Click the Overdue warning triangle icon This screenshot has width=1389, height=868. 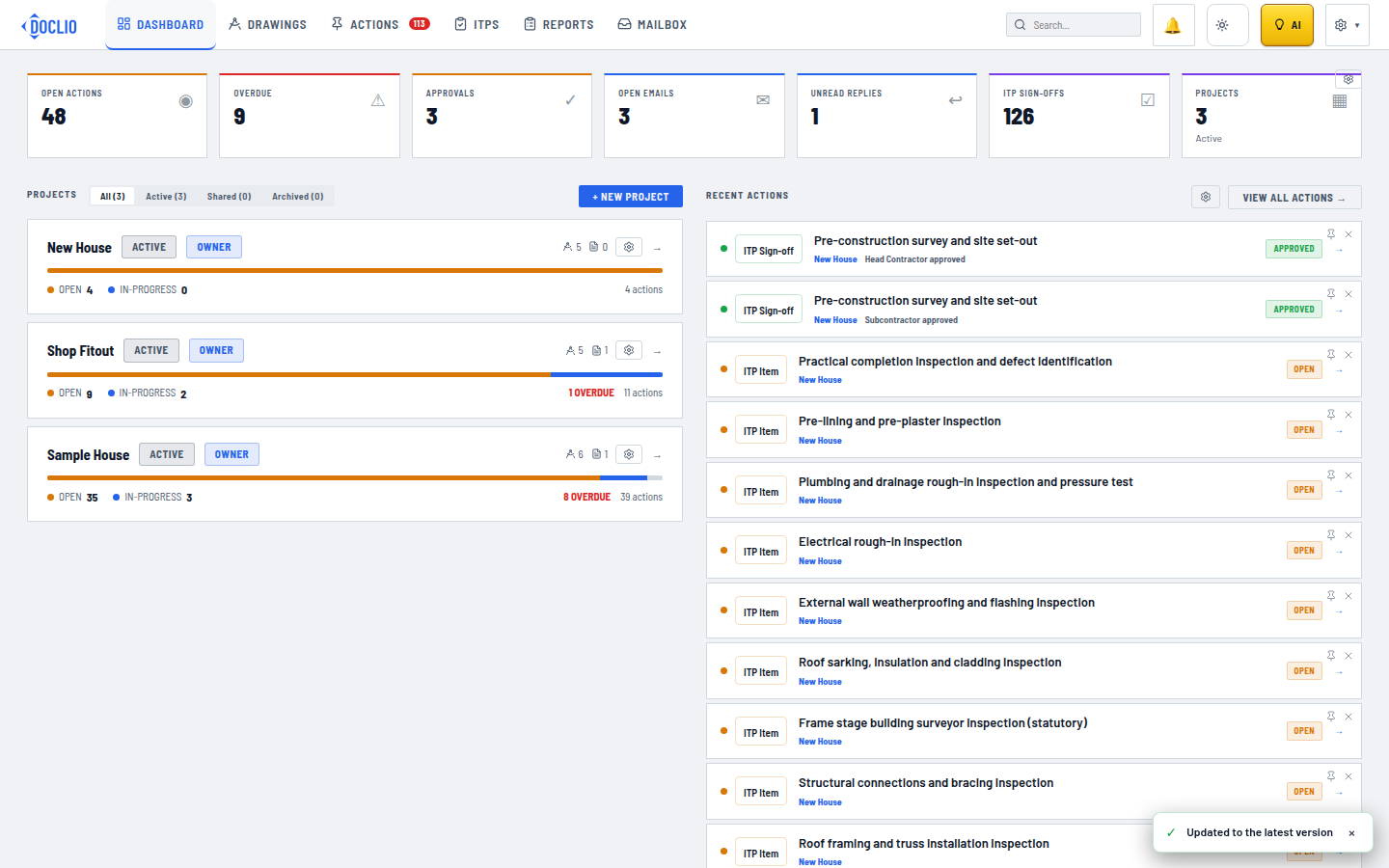pos(378,100)
